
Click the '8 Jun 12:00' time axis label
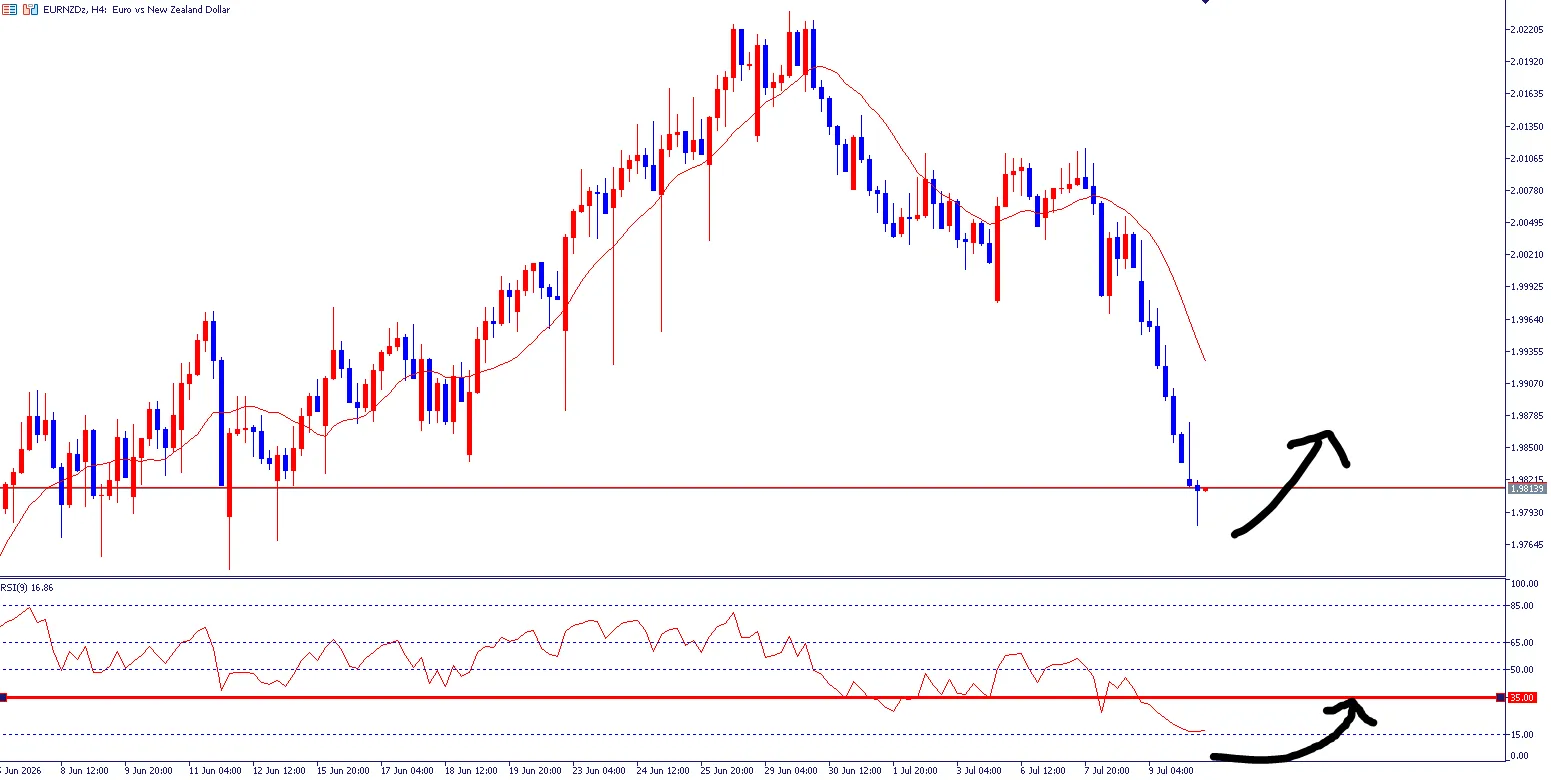coord(84,771)
